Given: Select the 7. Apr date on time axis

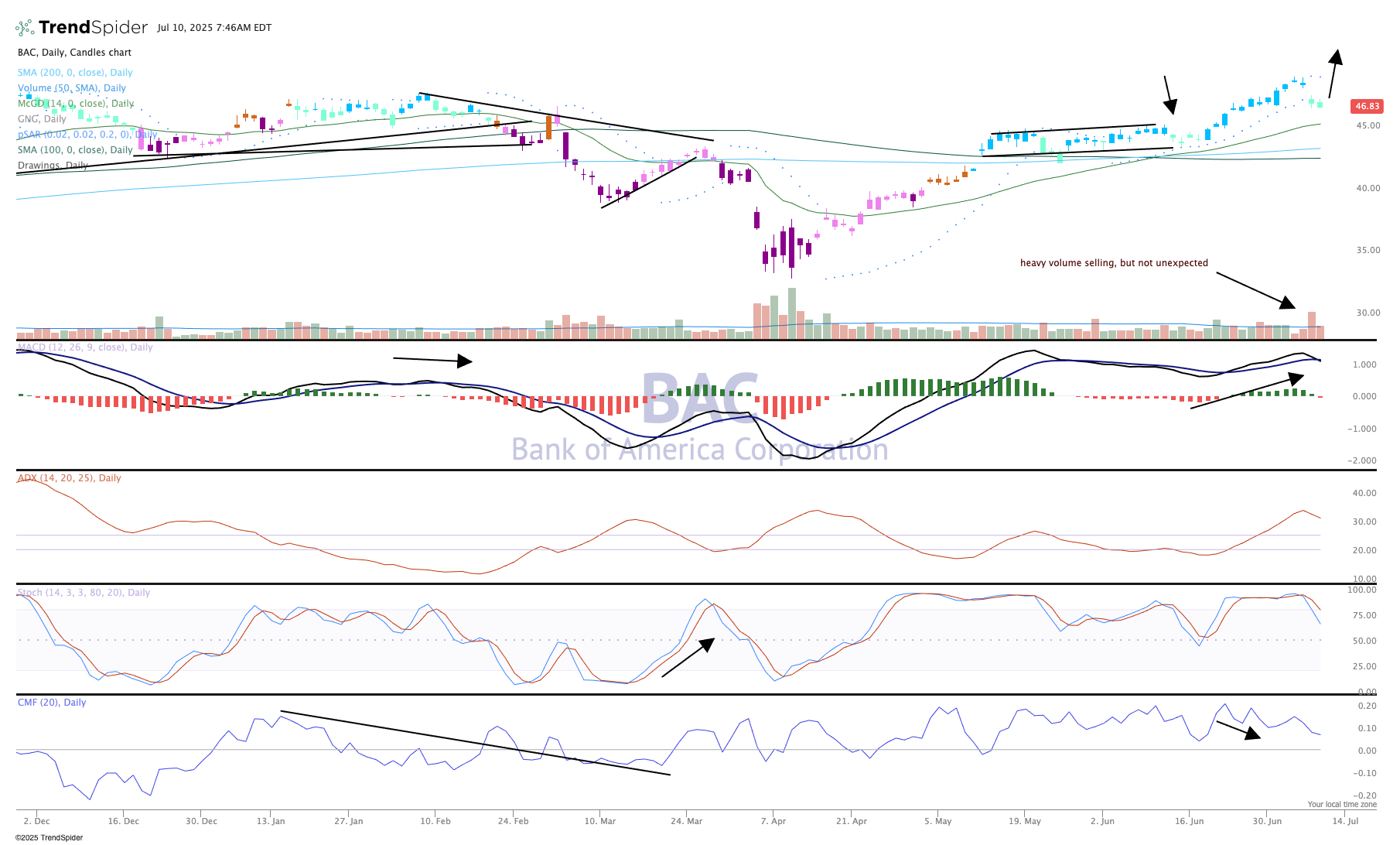Looking at the screenshot, I should [x=773, y=821].
